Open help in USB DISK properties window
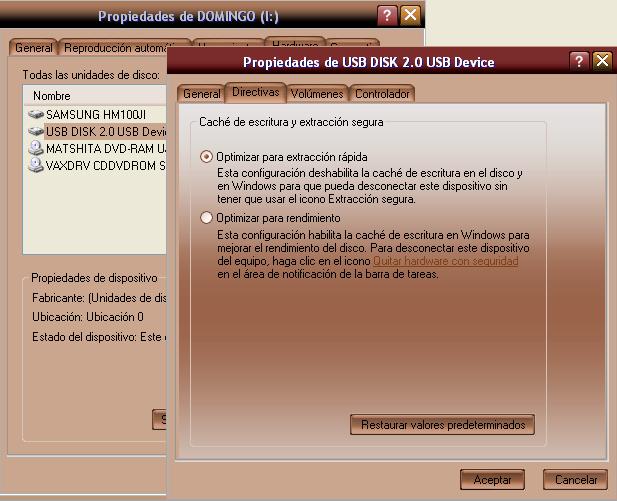 pos(579,61)
